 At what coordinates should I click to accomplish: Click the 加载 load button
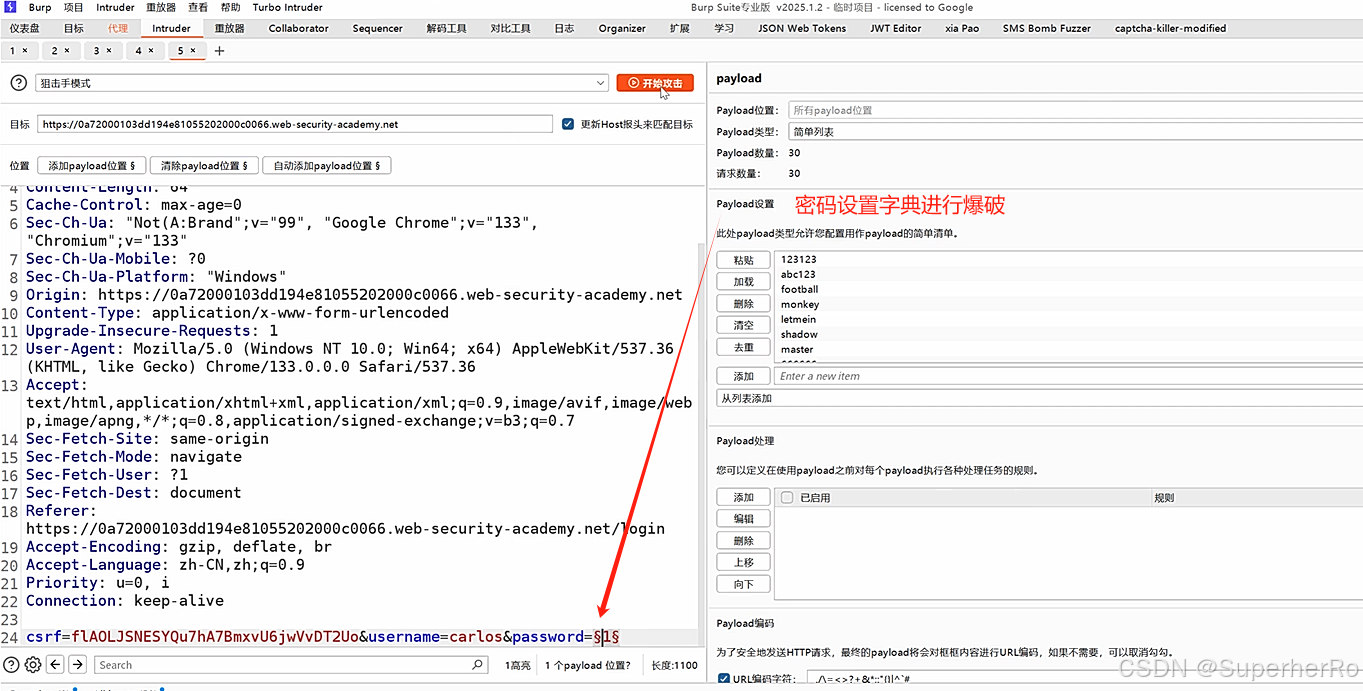tap(744, 282)
